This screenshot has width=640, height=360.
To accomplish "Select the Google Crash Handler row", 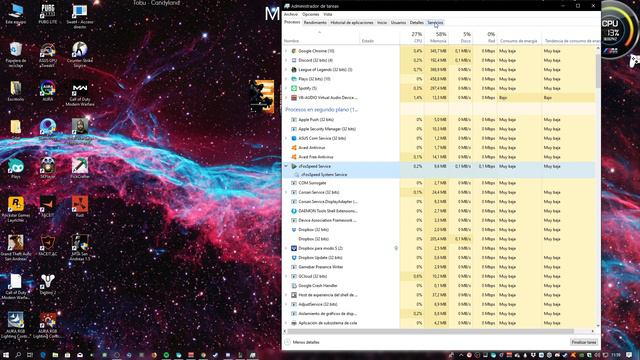I will click(x=439, y=286).
